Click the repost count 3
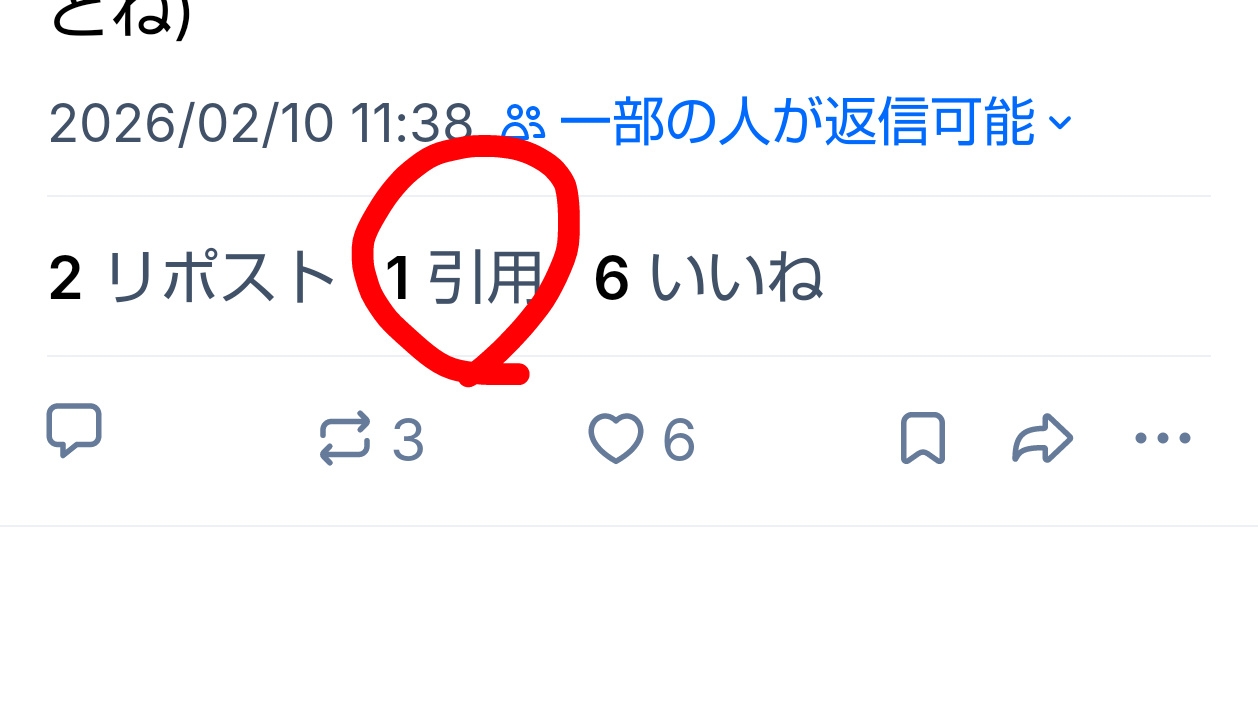This screenshot has width=1258, height=708. click(407, 441)
